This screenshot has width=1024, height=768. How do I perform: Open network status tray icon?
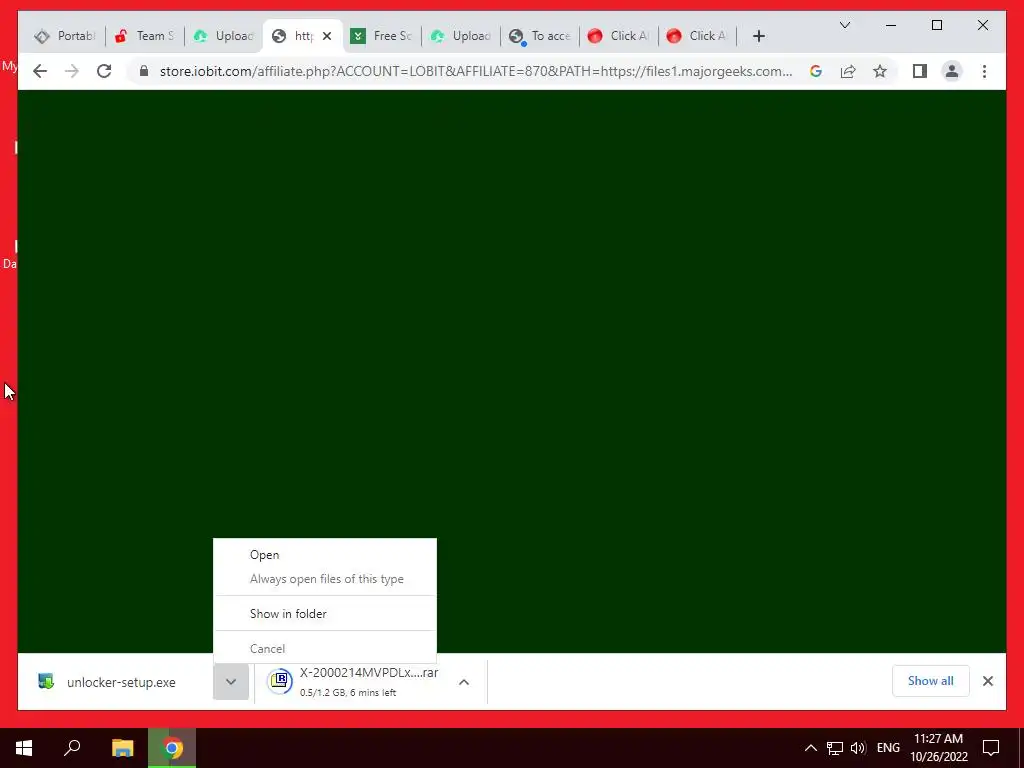click(x=834, y=748)
